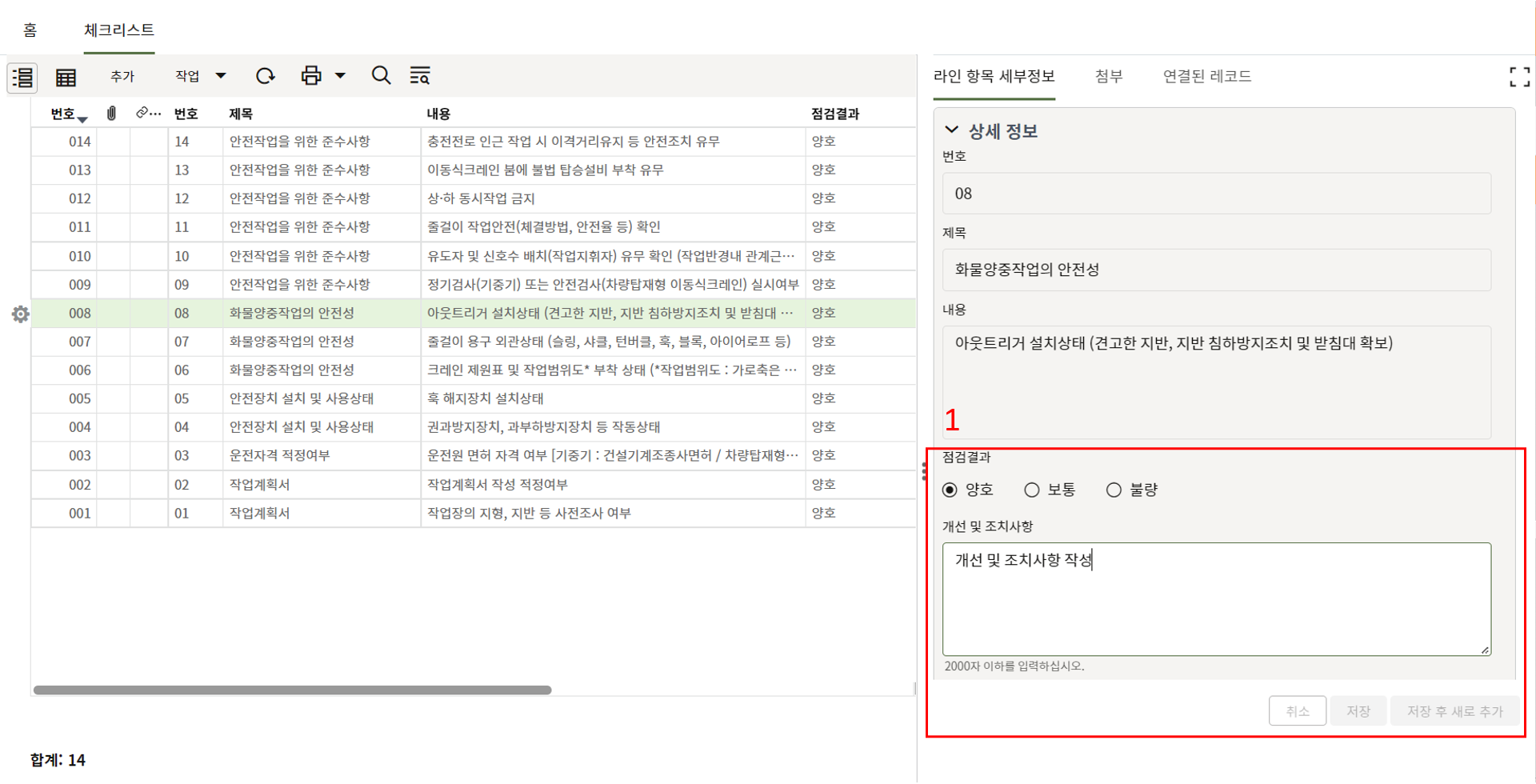Click the refresh icon in toolbar
The image size is (1536, 784).
click(265, 76)
